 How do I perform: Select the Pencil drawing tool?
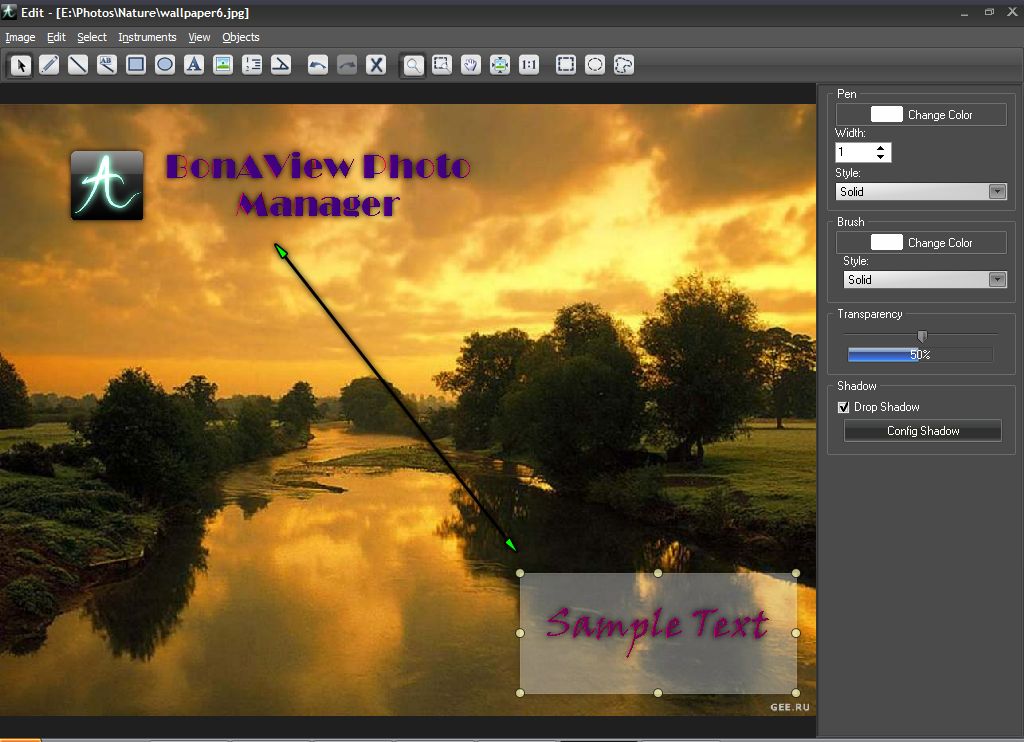coord(49,65)
